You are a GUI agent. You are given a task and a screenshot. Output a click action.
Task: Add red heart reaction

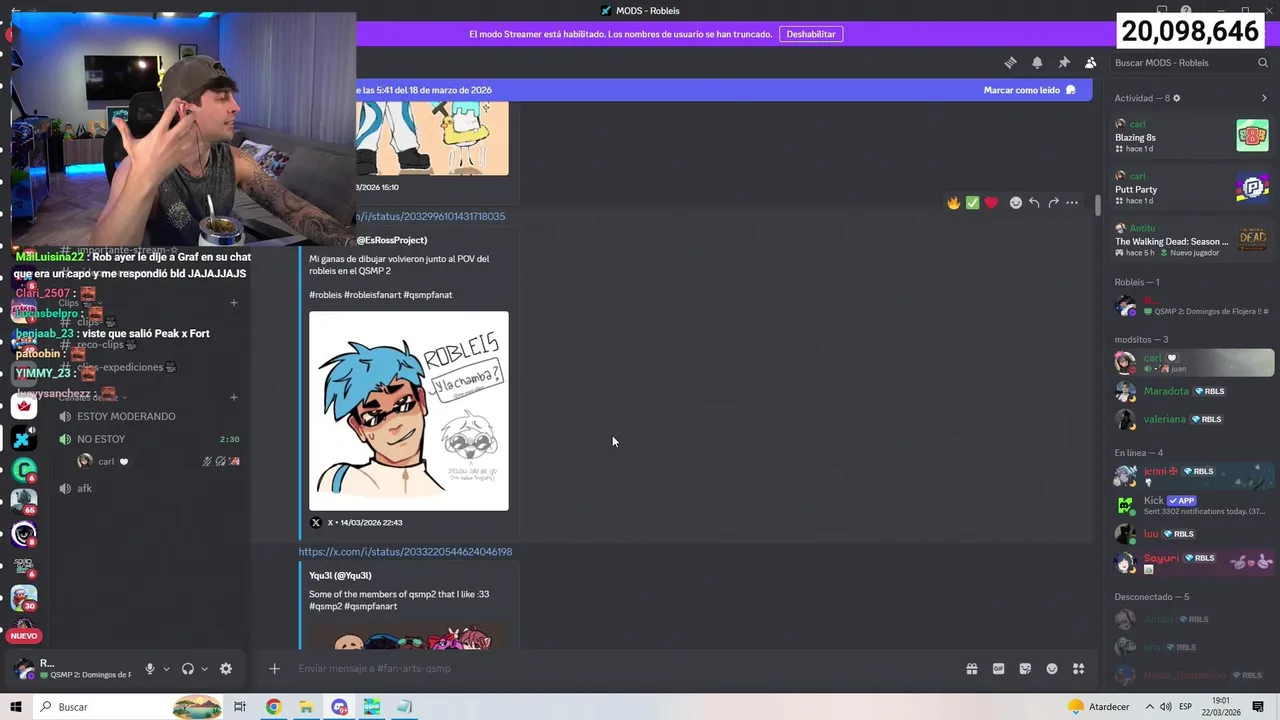(x=991, y=203)
